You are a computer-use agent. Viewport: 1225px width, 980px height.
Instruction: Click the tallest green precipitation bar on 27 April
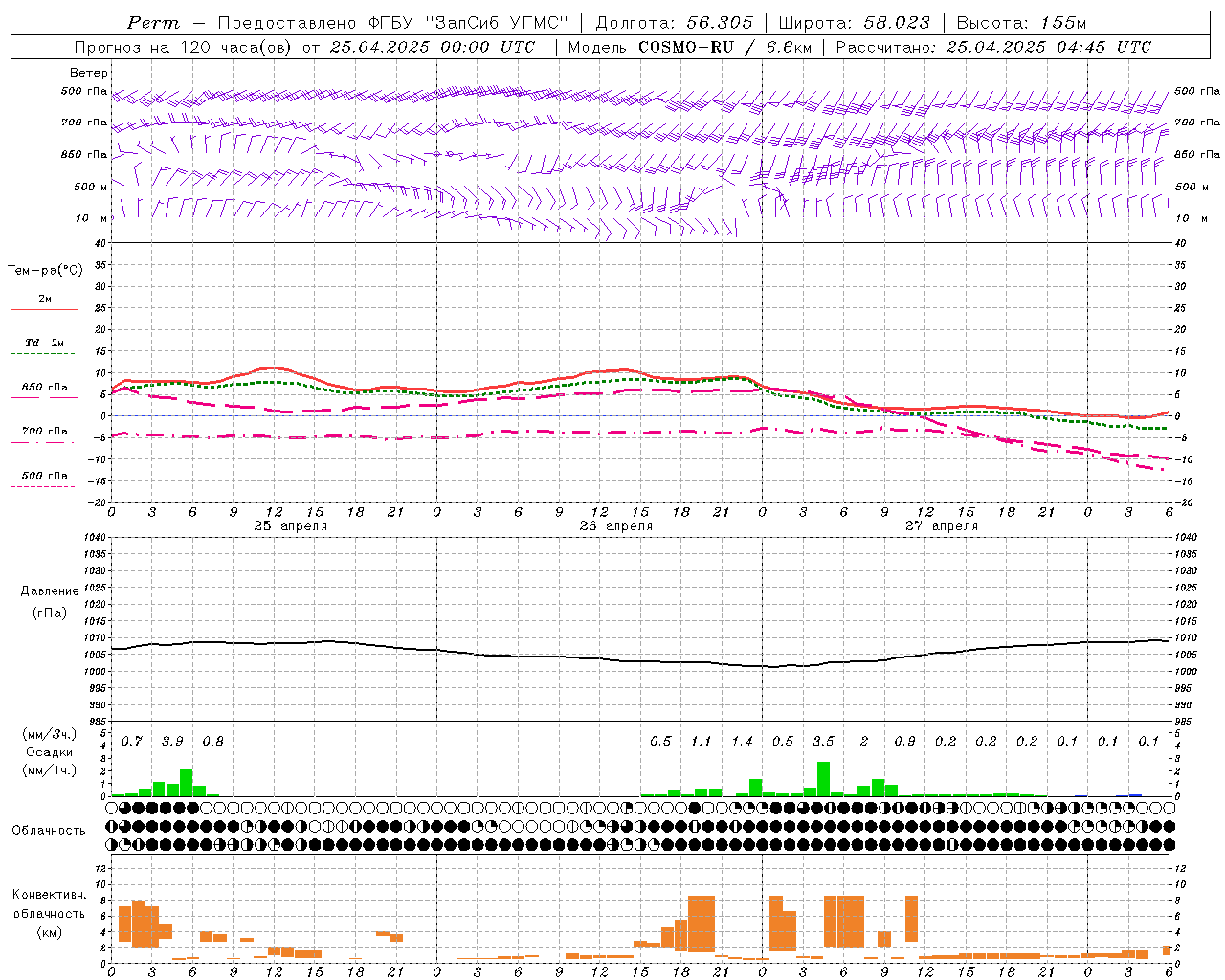pos(823,779)
